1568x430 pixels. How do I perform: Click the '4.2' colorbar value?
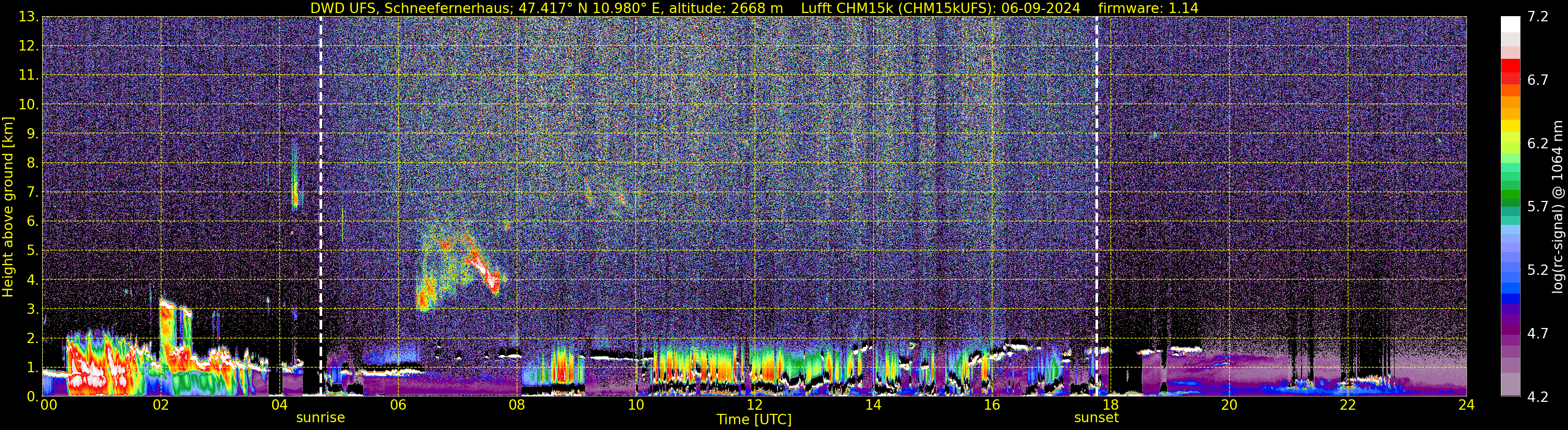coord(1538,397)
